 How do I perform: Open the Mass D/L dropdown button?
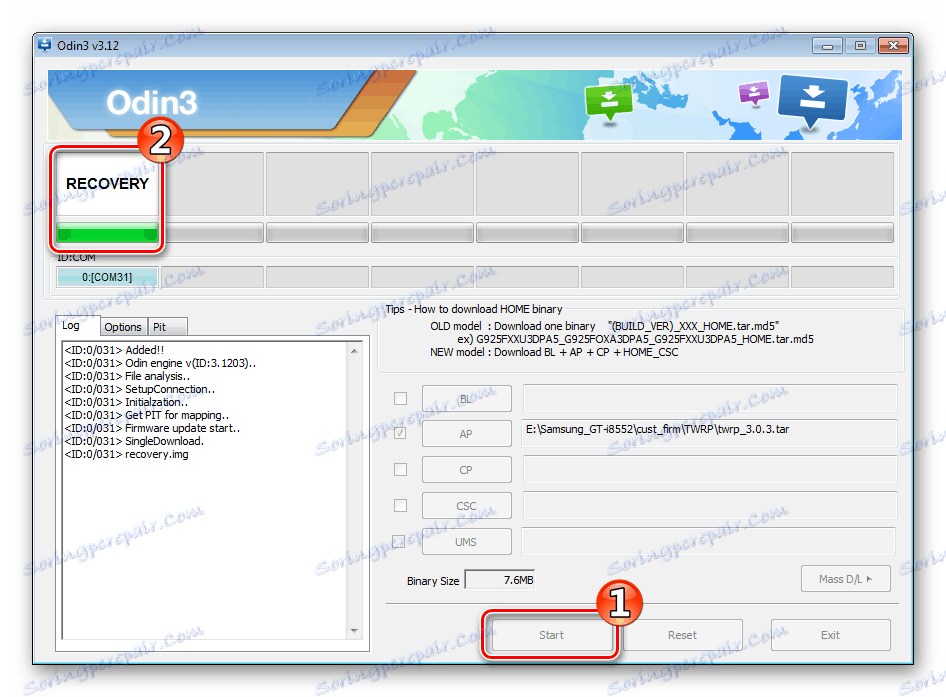[845, 579]
